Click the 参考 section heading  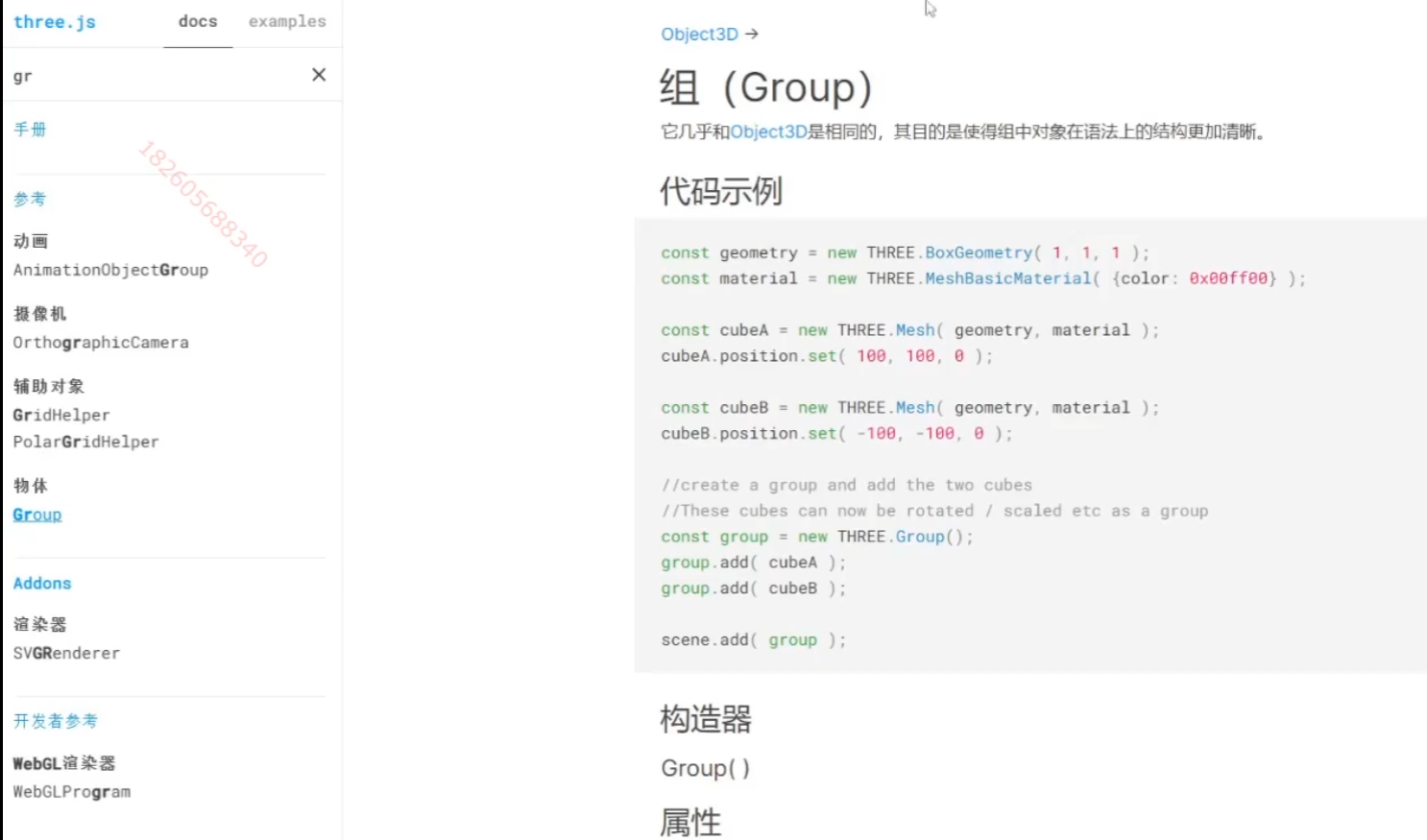tap(30, 200)
